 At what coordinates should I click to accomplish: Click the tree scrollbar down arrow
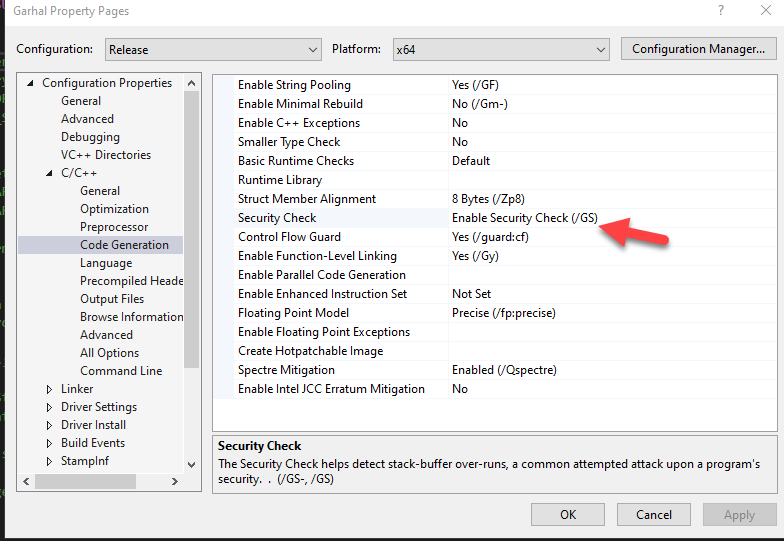click(192, 464)
